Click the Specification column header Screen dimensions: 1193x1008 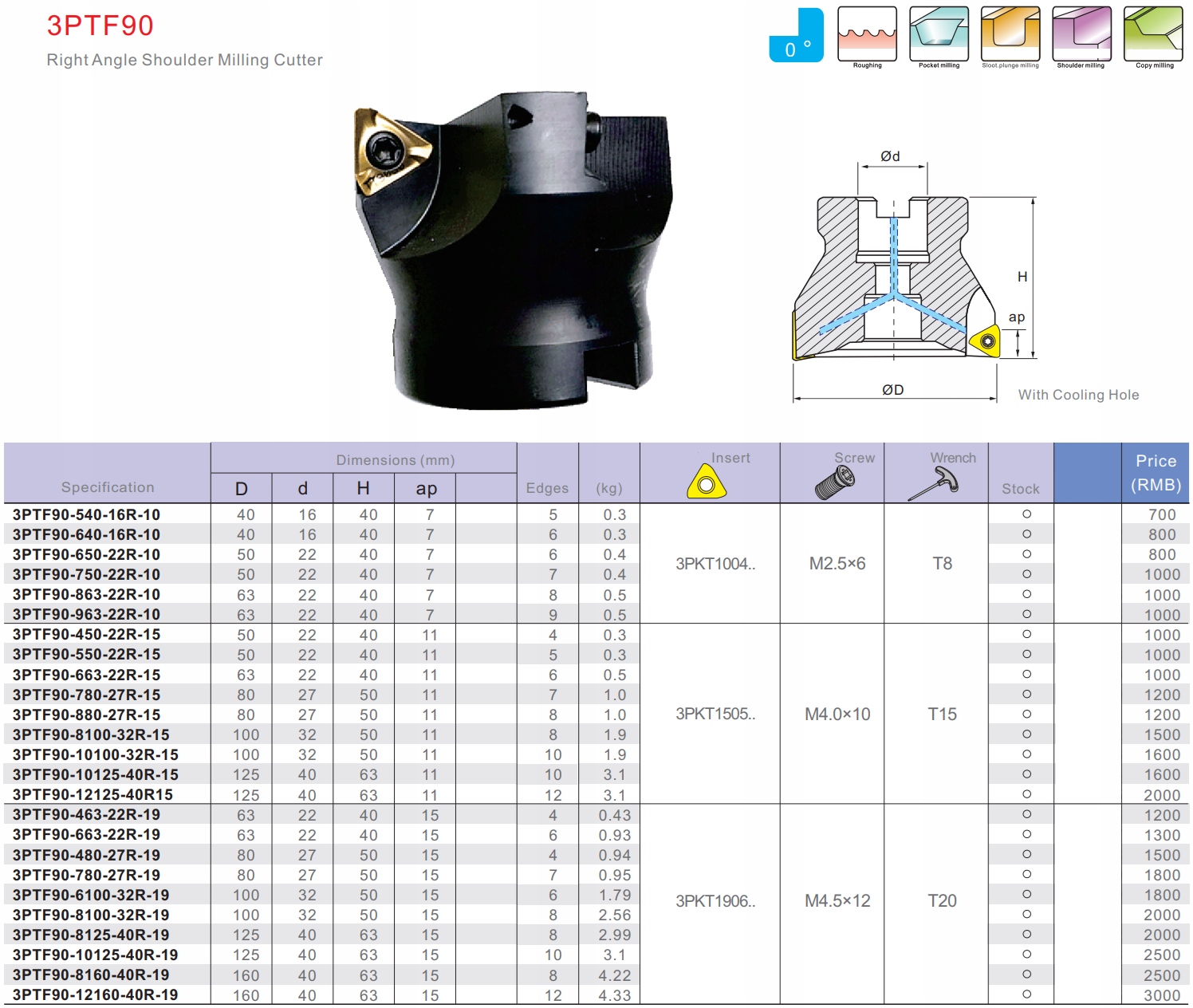tap(108, 487)
